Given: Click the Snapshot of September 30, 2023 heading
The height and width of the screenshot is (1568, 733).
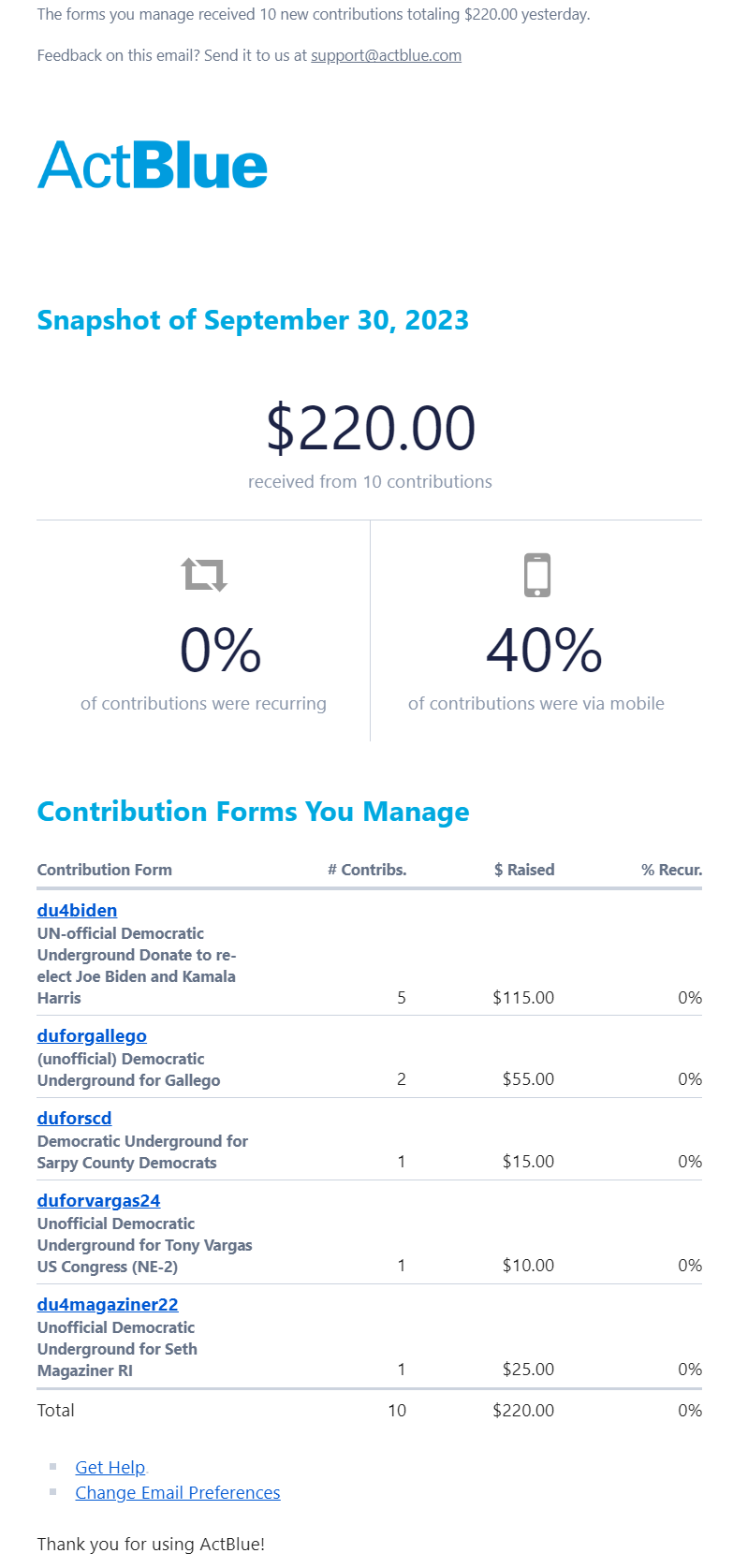Looking at the screenshot, I should tap(253, 320).
